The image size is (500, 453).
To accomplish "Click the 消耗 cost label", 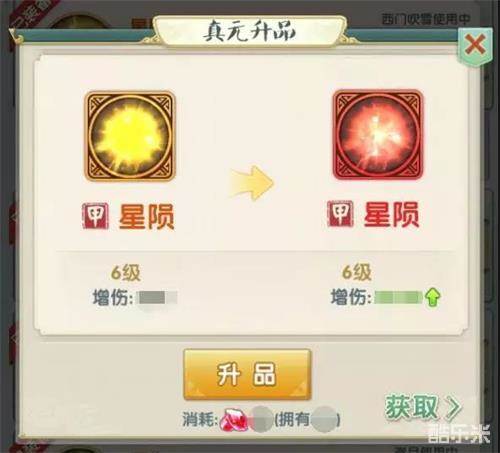I will pos(200,419).
